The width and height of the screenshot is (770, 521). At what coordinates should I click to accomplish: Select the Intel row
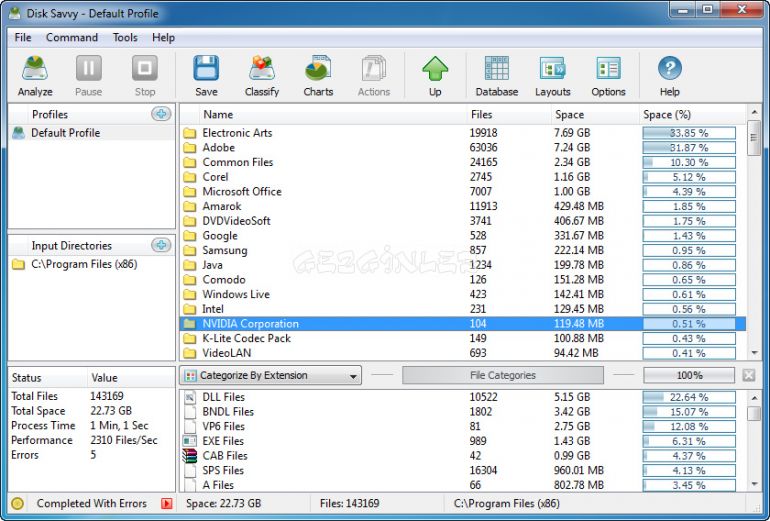[x=463, y=309]
